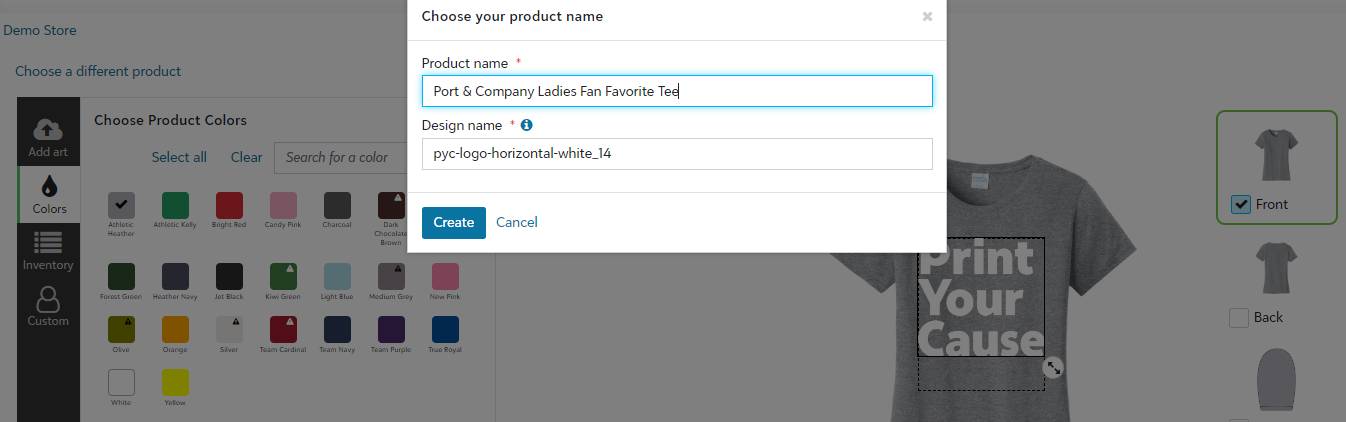1346x422 pixels.
Task: Select all product colors
Action: (179, 157)
